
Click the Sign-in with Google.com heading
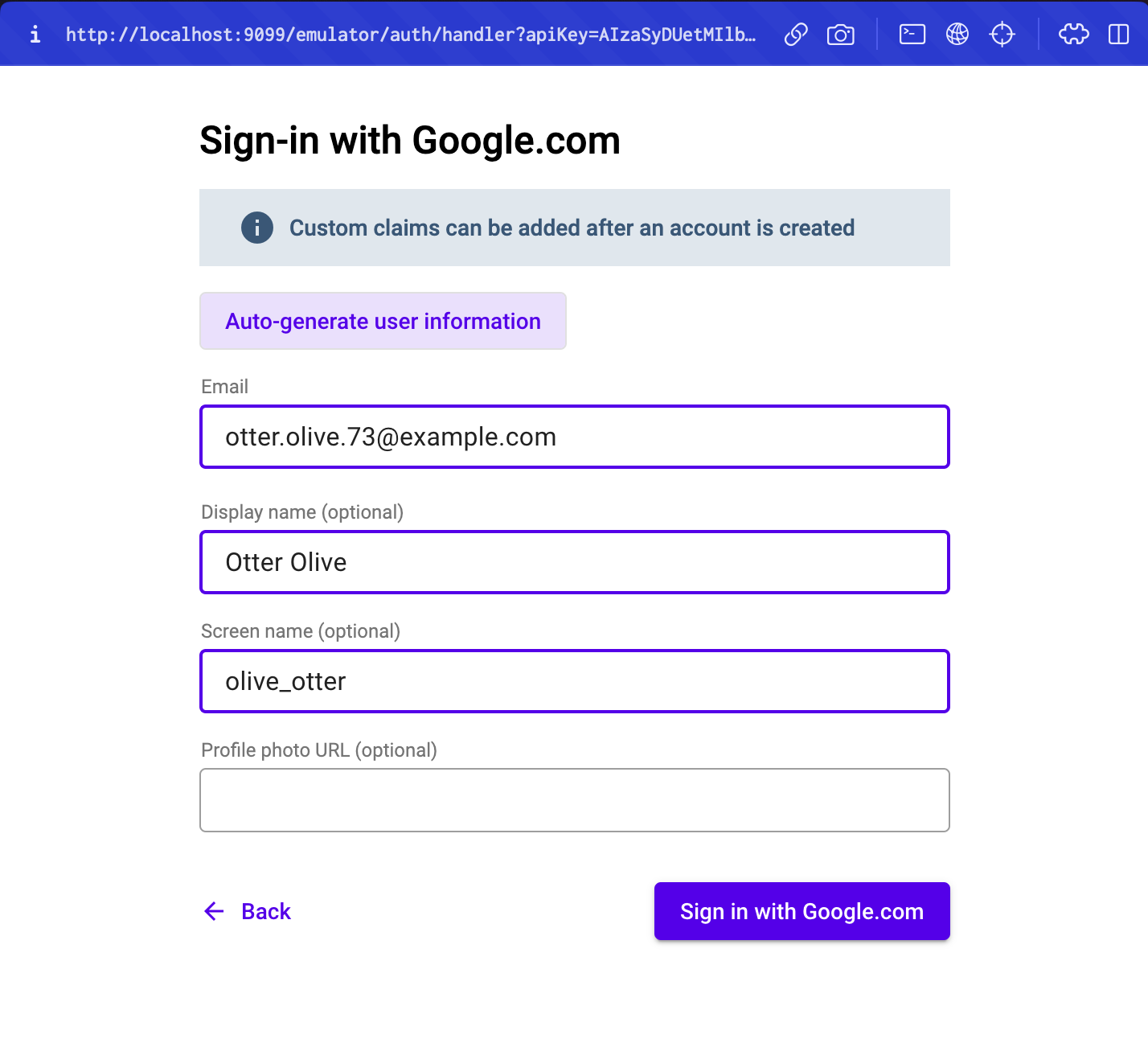(x=410, y=141)
